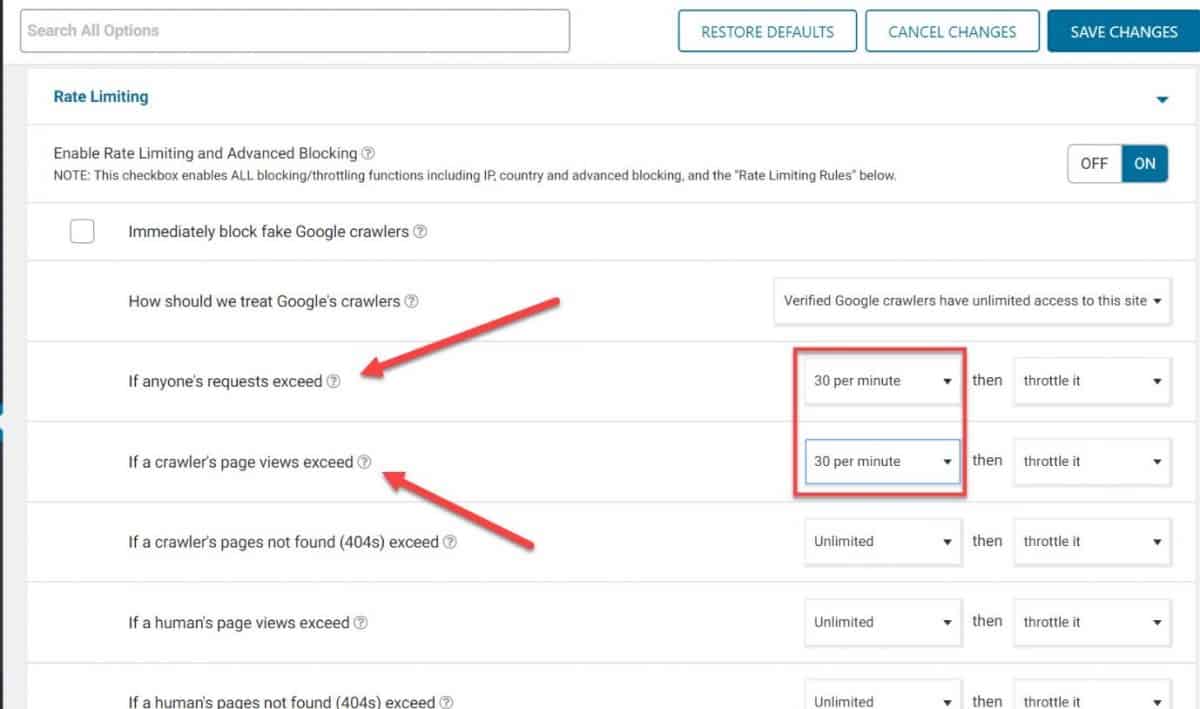Click help icon beside Google's crawlers treatment
Screen dimensions: 1200x709
click(411, 301)
